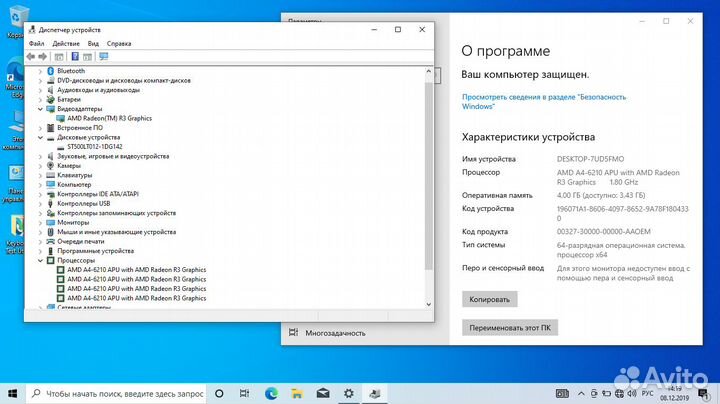Select the Компьютер tree item
Viewport: 720px width, 404px height.
(74, 185)
